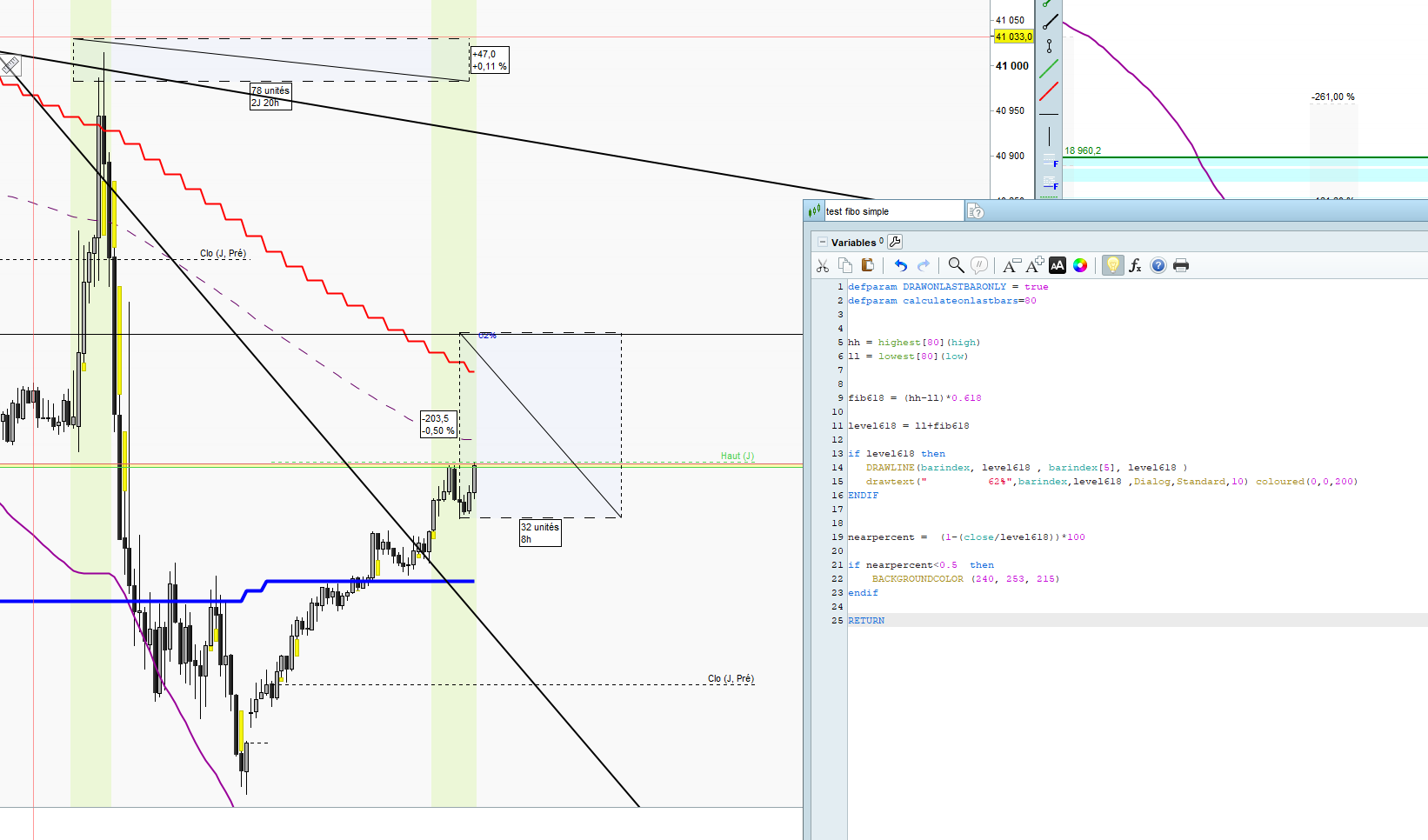The image size is (1428, 840).
Task: Click the Copy icon in editor toolbar
Action: (x=845, y=265)
